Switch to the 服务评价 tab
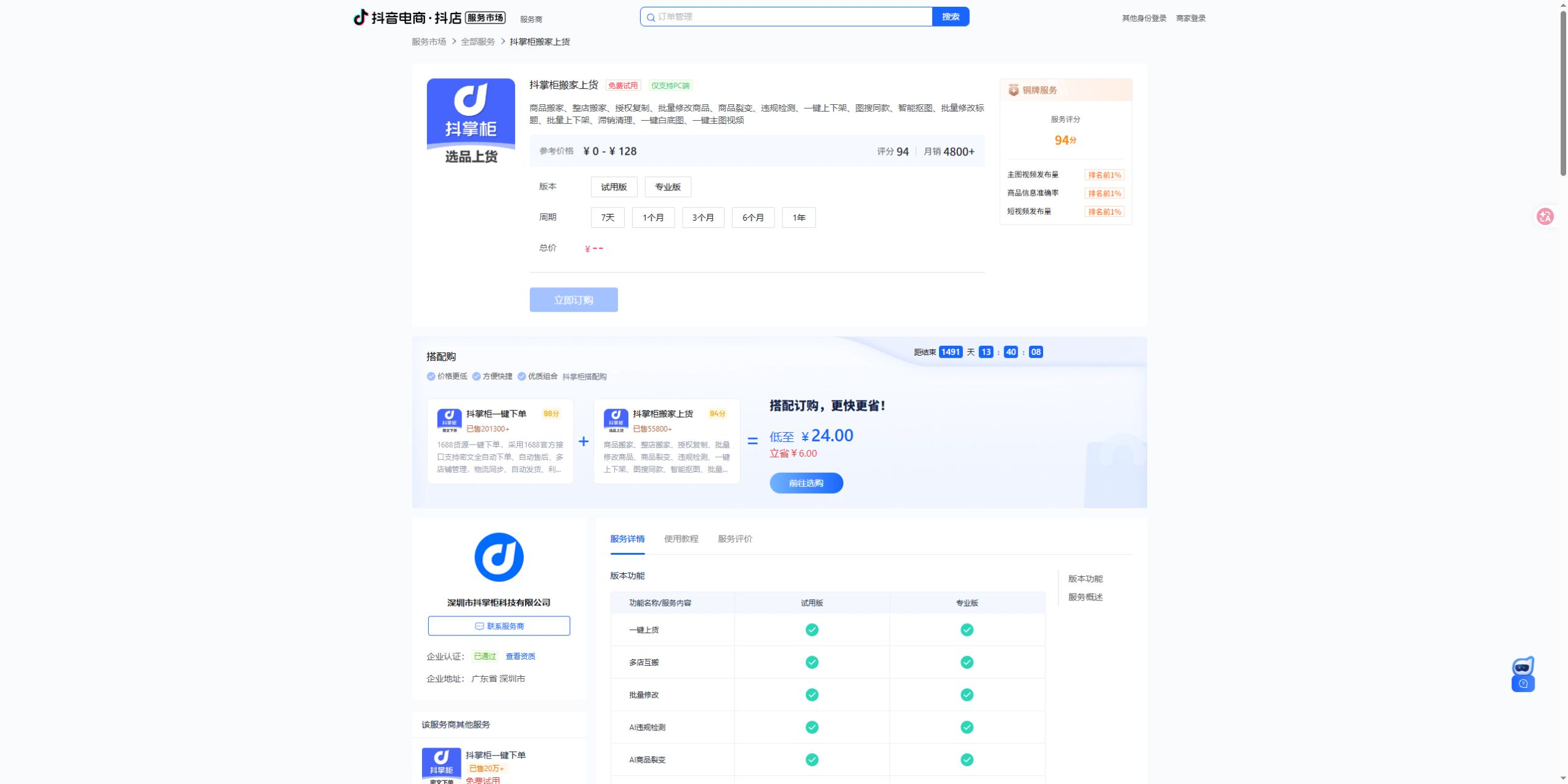This screenshot has height=784, width=1568. (x=734, y=539)
